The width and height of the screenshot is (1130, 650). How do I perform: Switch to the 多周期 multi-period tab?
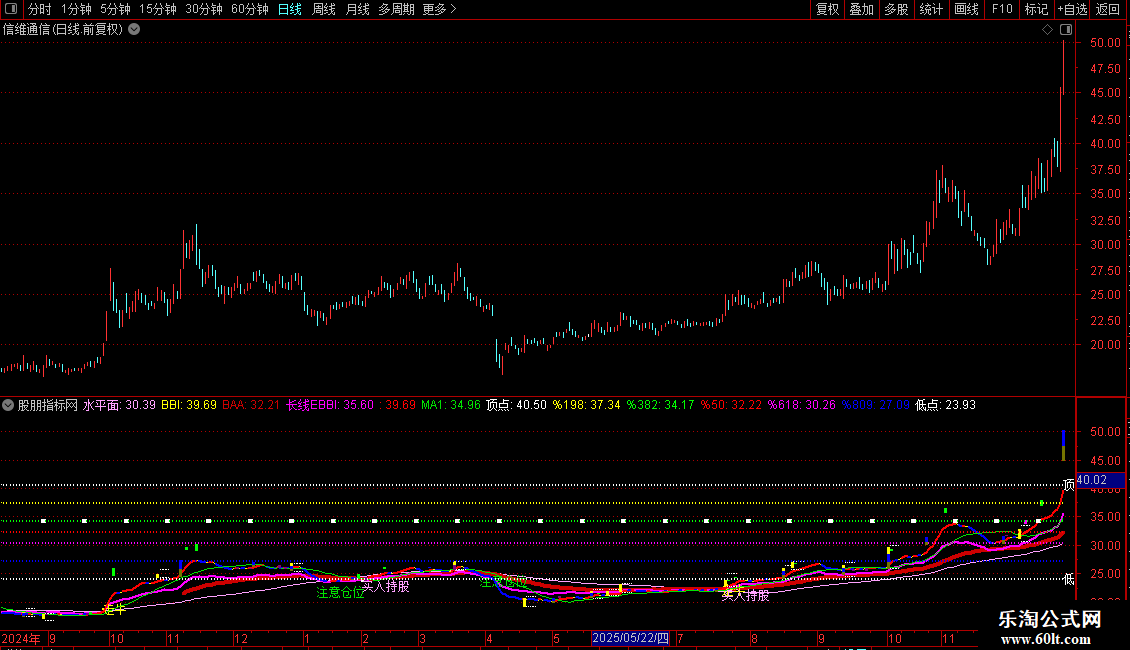click(395, 10)
